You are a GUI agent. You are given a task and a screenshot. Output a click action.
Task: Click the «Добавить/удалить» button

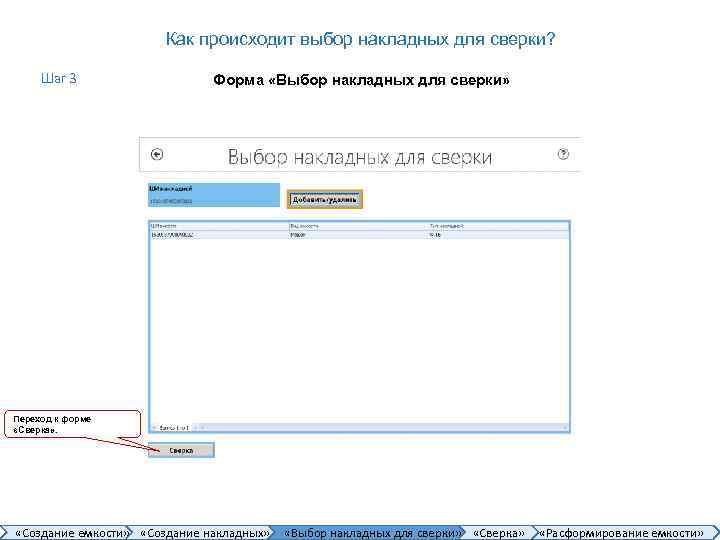pos(325,200)
